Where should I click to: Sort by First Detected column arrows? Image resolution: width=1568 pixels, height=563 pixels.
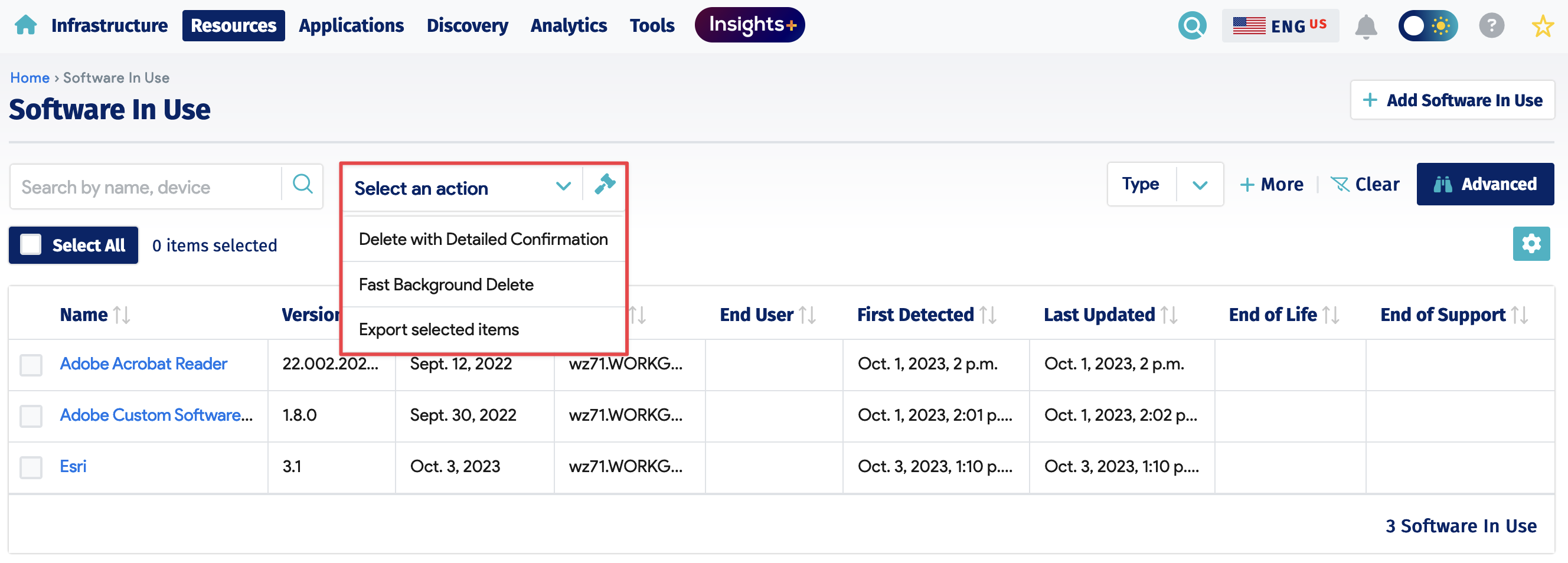coord(987,315)
